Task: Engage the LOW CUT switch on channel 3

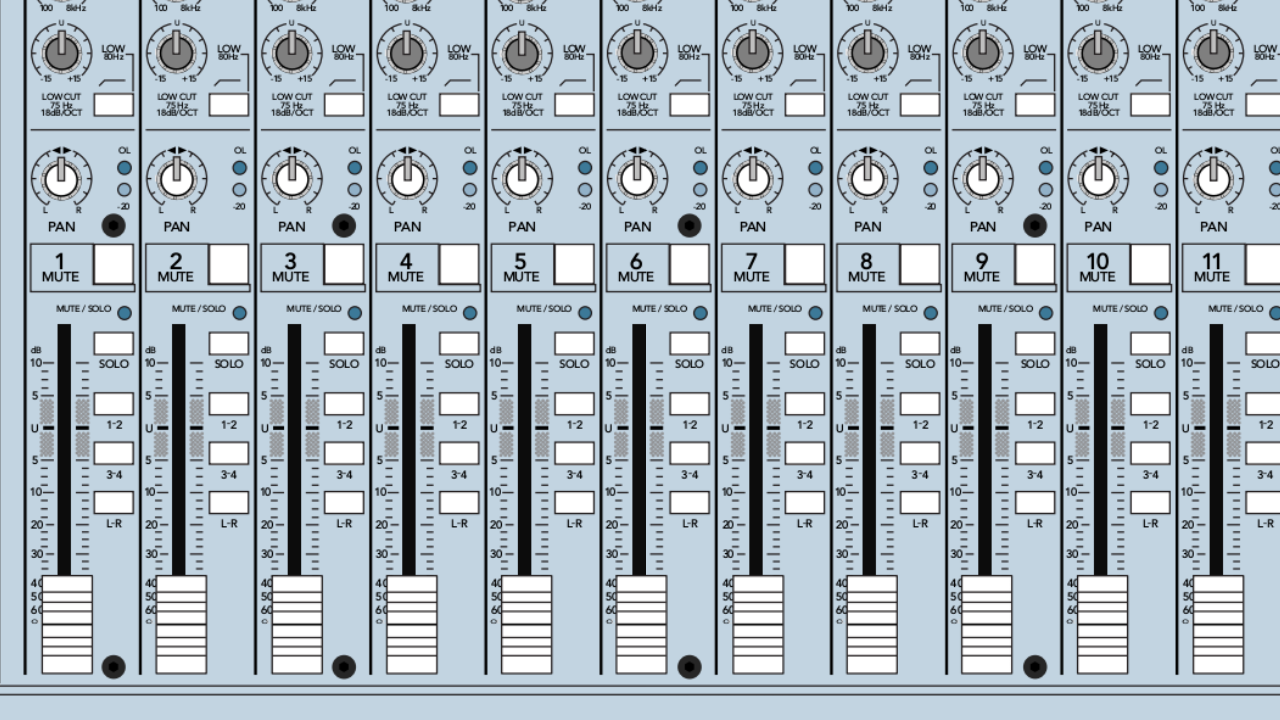Action: click(344, 104)
